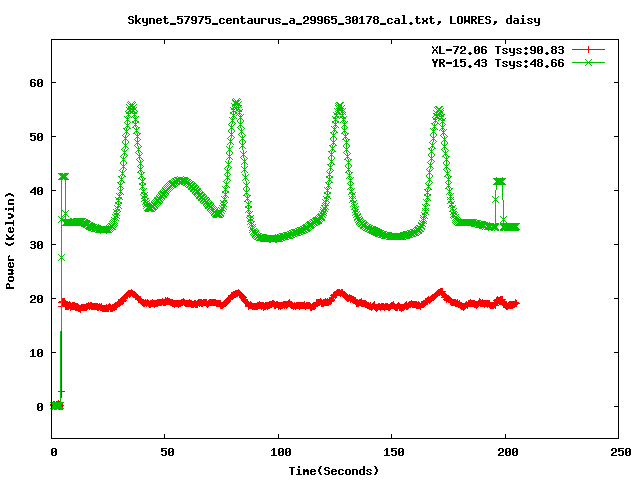The image size is (640, 480).
Task: Click the green peak near 127 seconds
Action: point(340,107)
